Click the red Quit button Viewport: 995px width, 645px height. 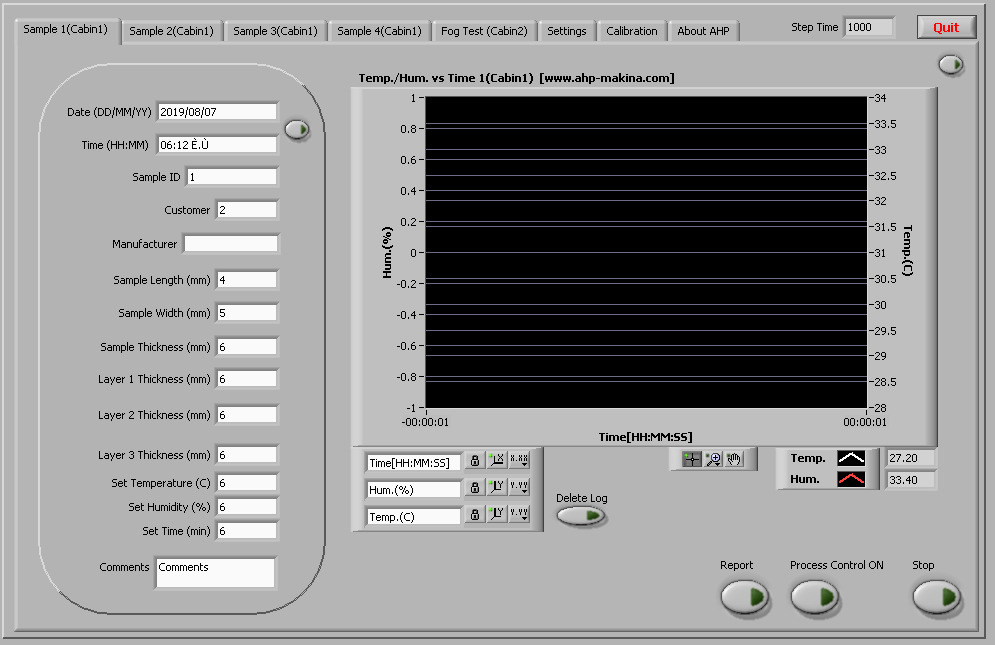[945, 28]
